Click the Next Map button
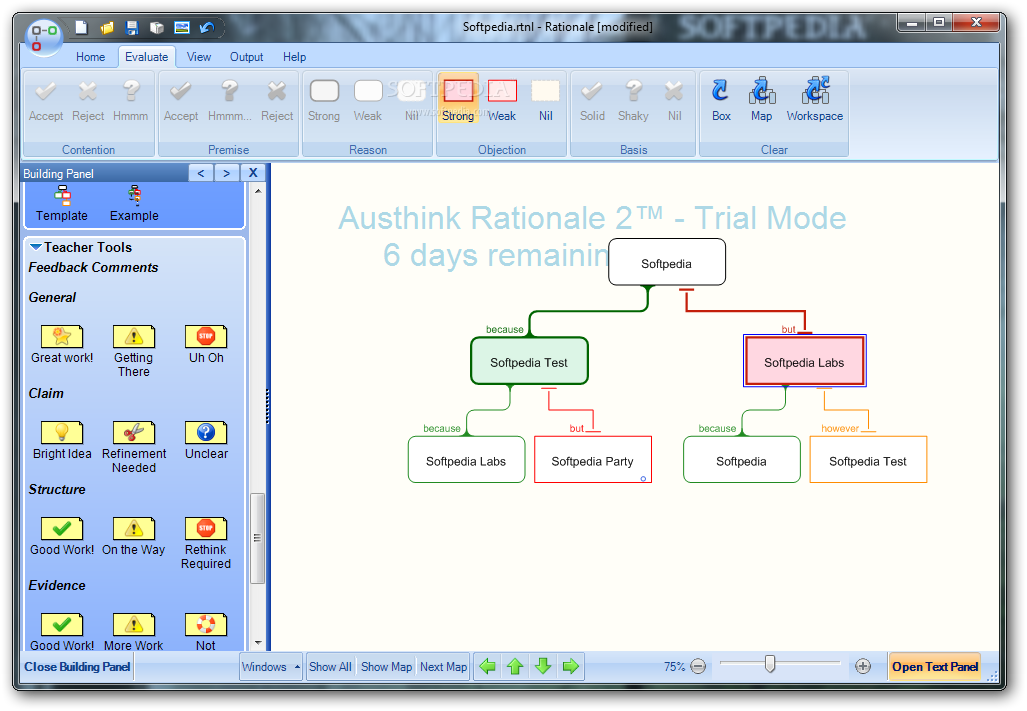 [x=443, y=666]
